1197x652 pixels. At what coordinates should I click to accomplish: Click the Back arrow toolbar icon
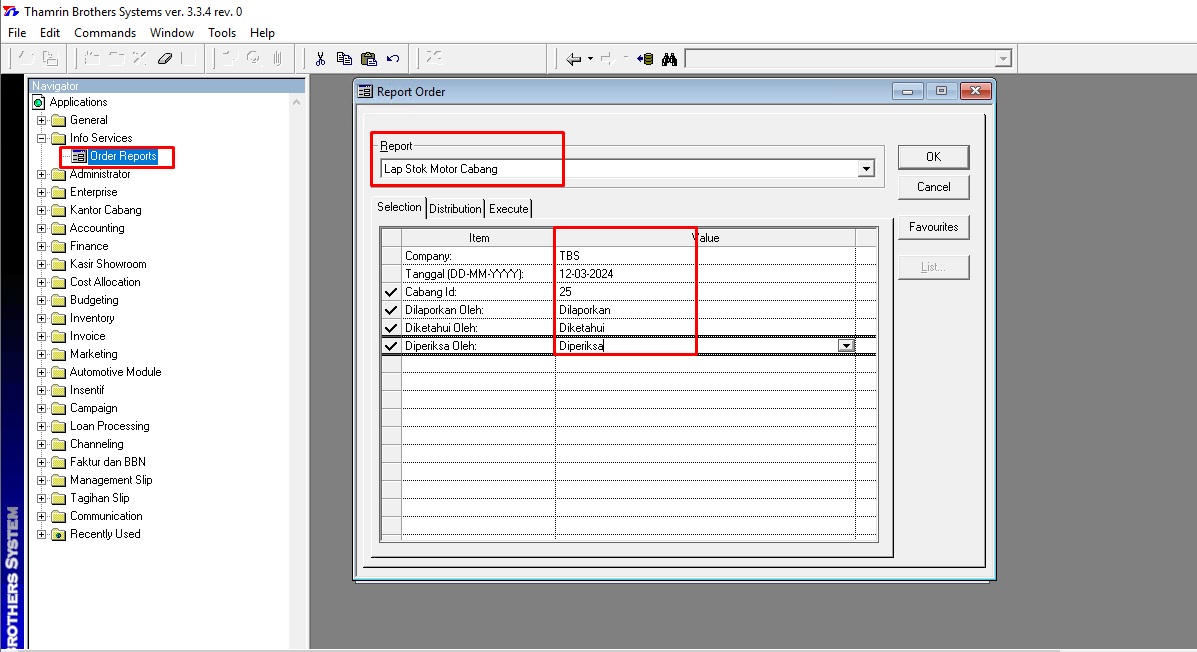point(573,59)
